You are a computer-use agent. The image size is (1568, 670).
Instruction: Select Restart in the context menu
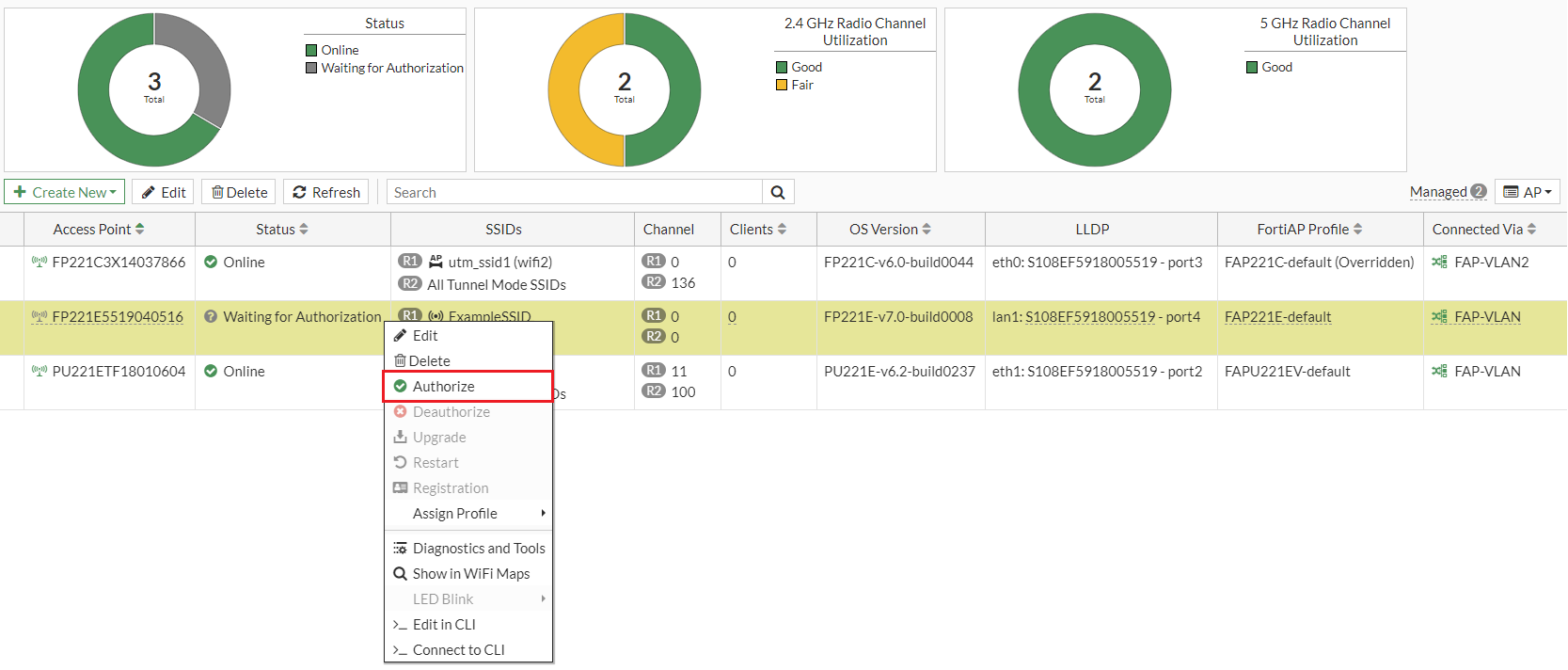click(x=468, y=462)
